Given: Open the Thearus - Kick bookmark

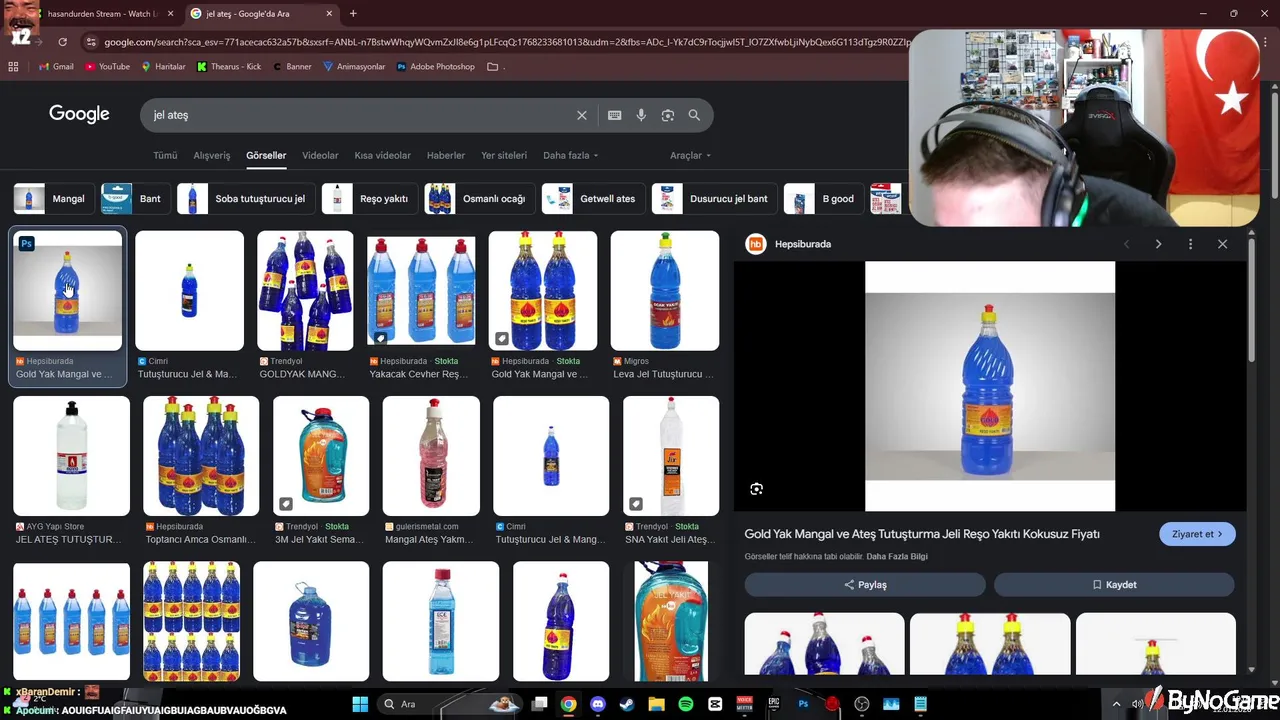Looking at the screenshot, I should 229,67.
